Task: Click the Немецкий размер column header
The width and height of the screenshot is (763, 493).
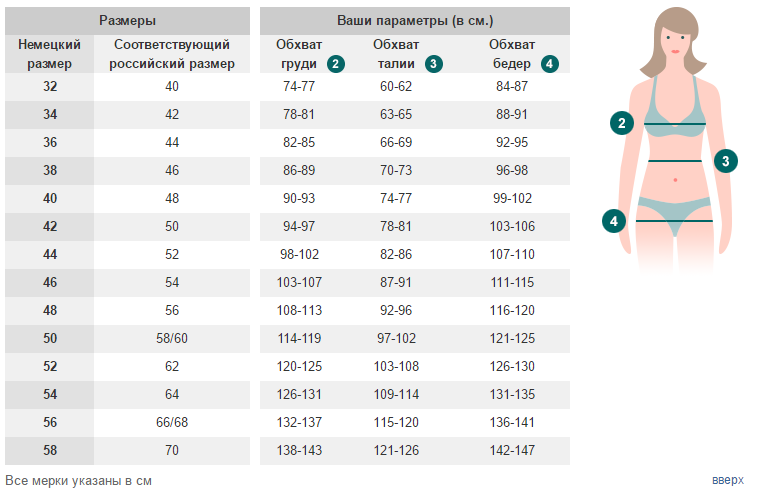Action: pos(50,54)
